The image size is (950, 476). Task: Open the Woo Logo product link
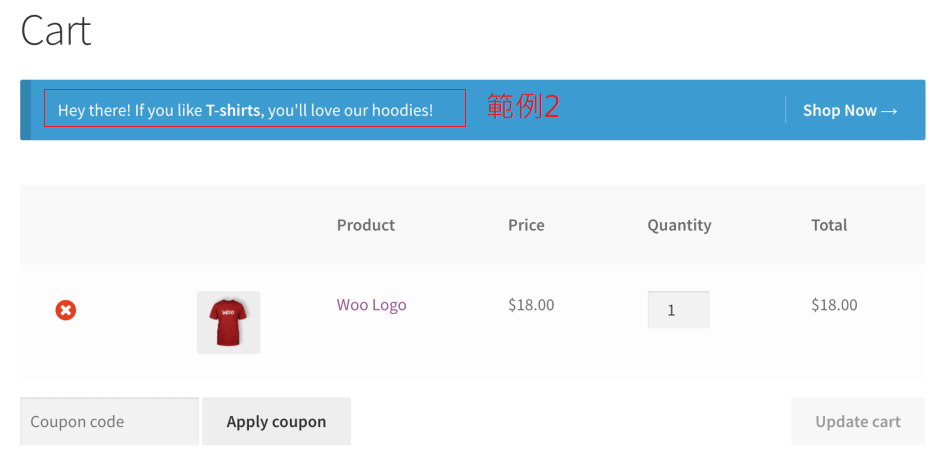point(371,305)
